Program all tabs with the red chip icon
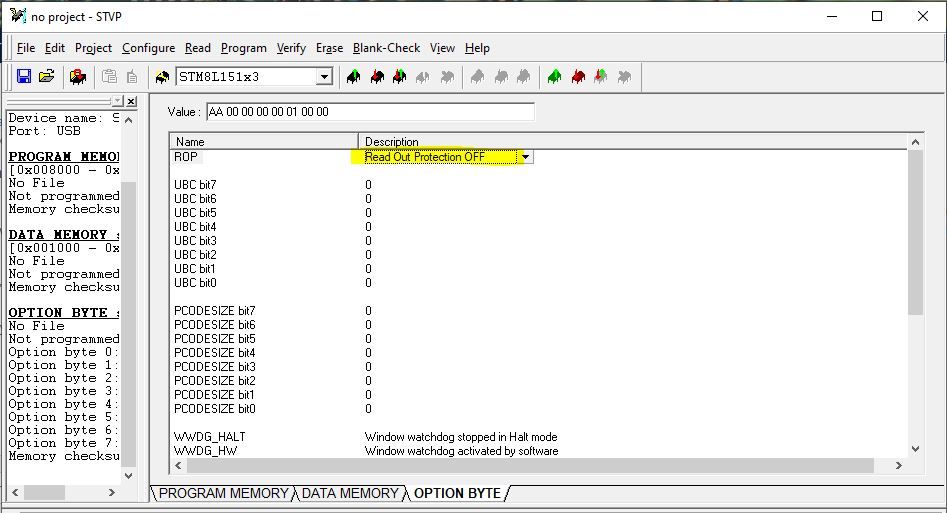947x513 pixels. (x=578, y=77)
